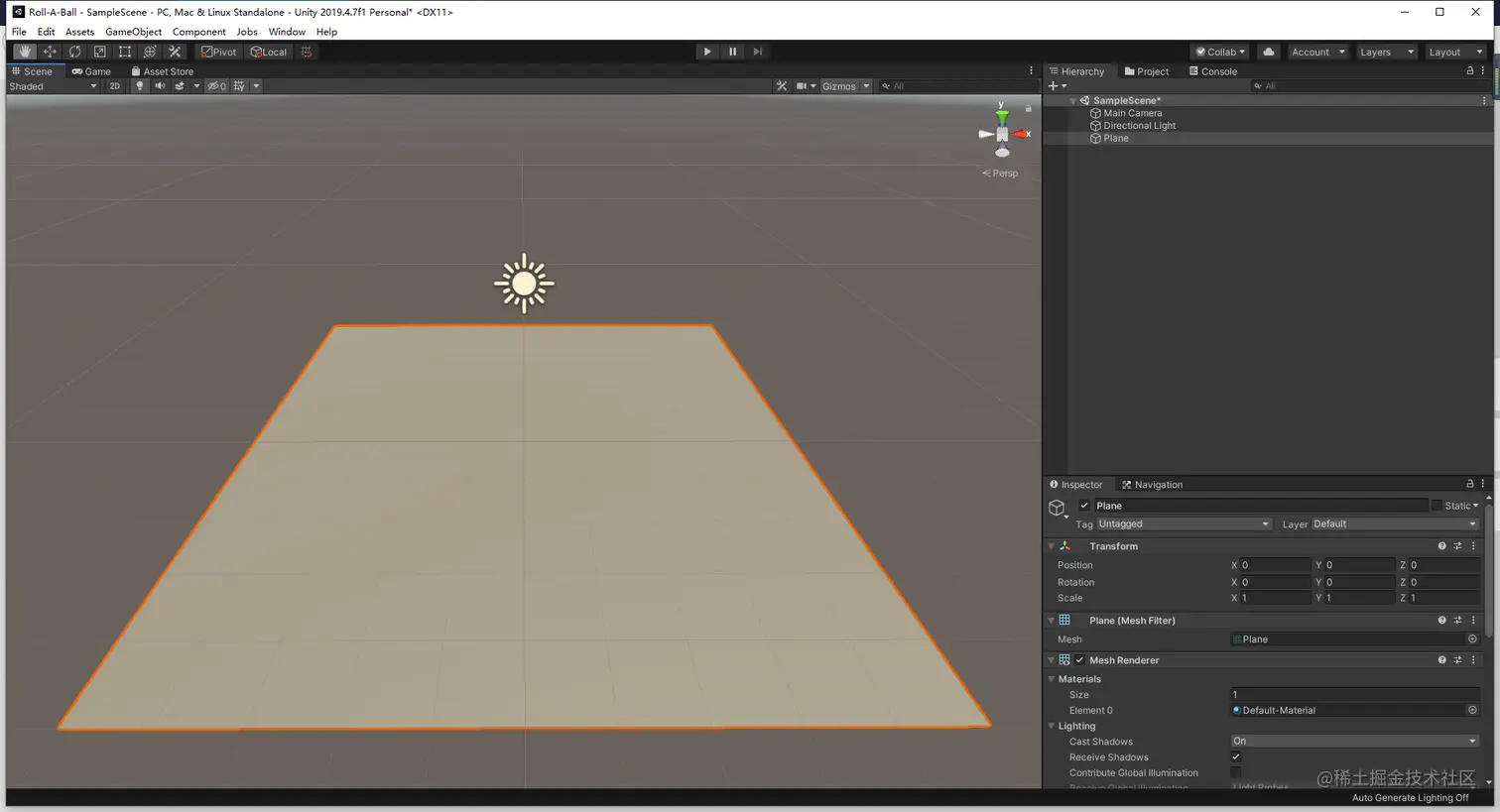Open the Shaded draw mode dropdown
This screenshot has width=1500, height=812.
click(53, 86)
